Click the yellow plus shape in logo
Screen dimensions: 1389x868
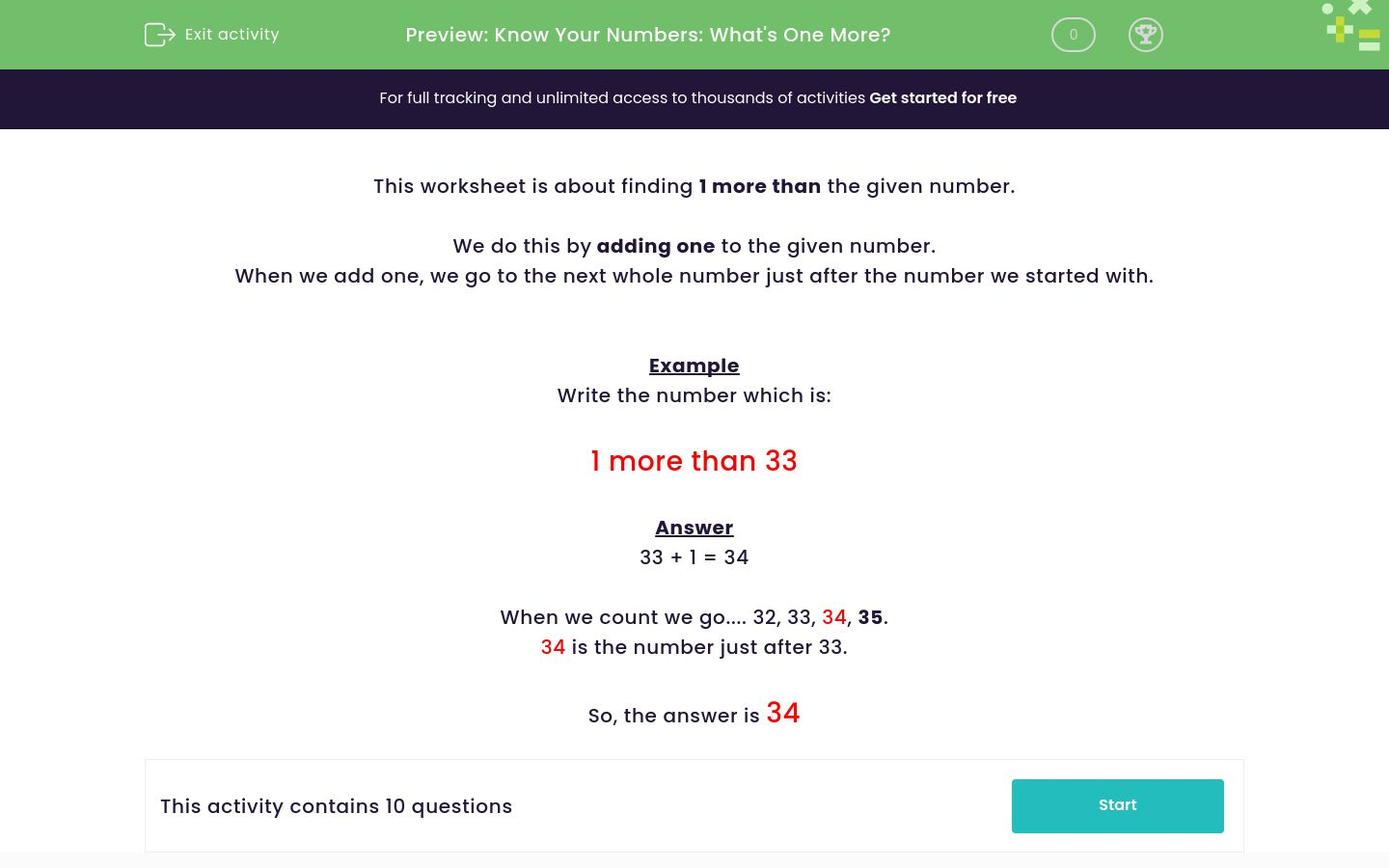point(1338,29)
